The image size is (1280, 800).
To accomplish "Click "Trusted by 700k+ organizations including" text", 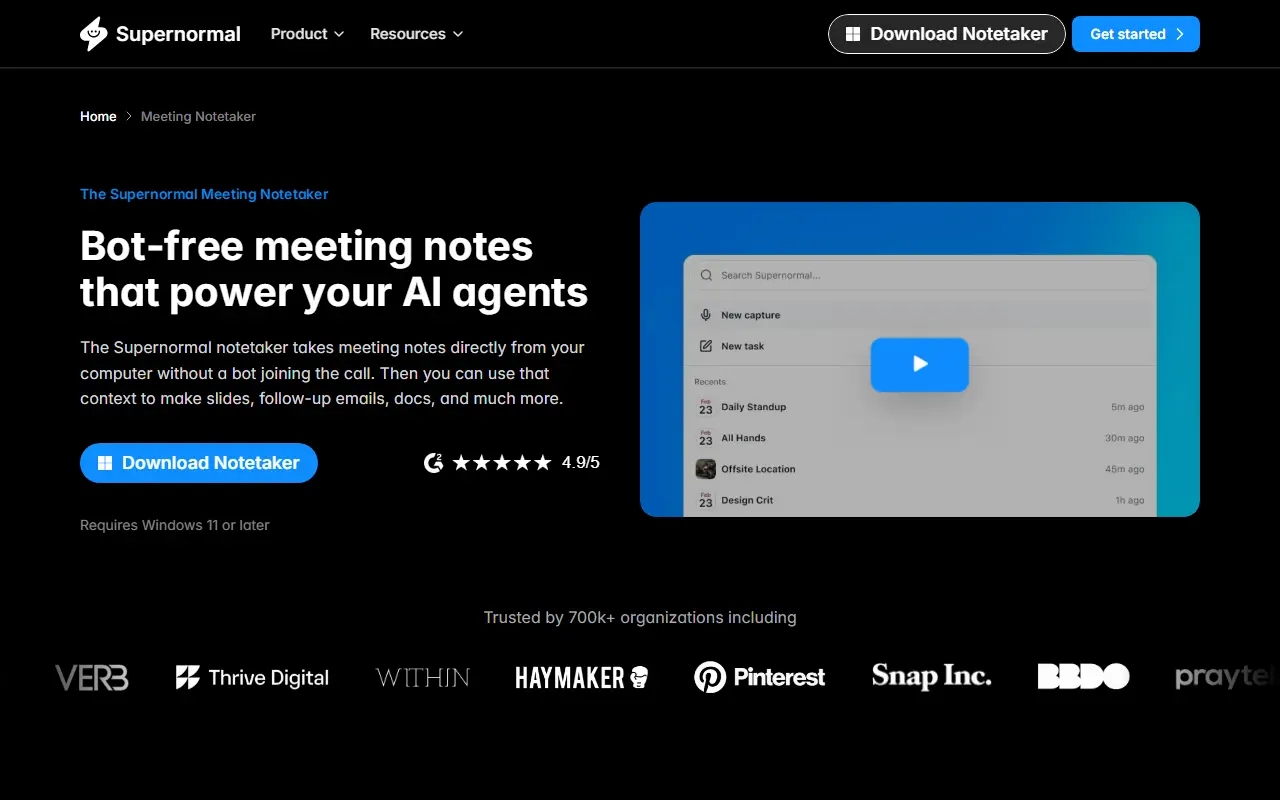I will 640,618.
